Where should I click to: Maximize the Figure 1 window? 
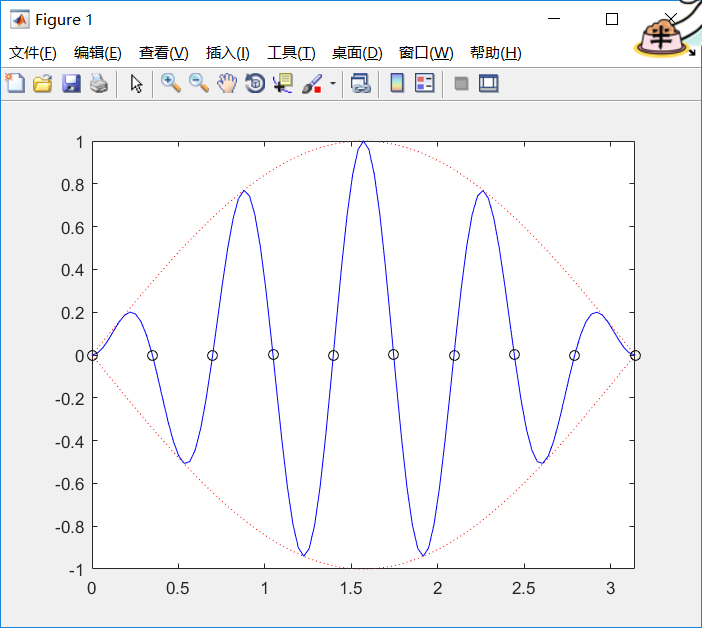[x=612, y=19]
